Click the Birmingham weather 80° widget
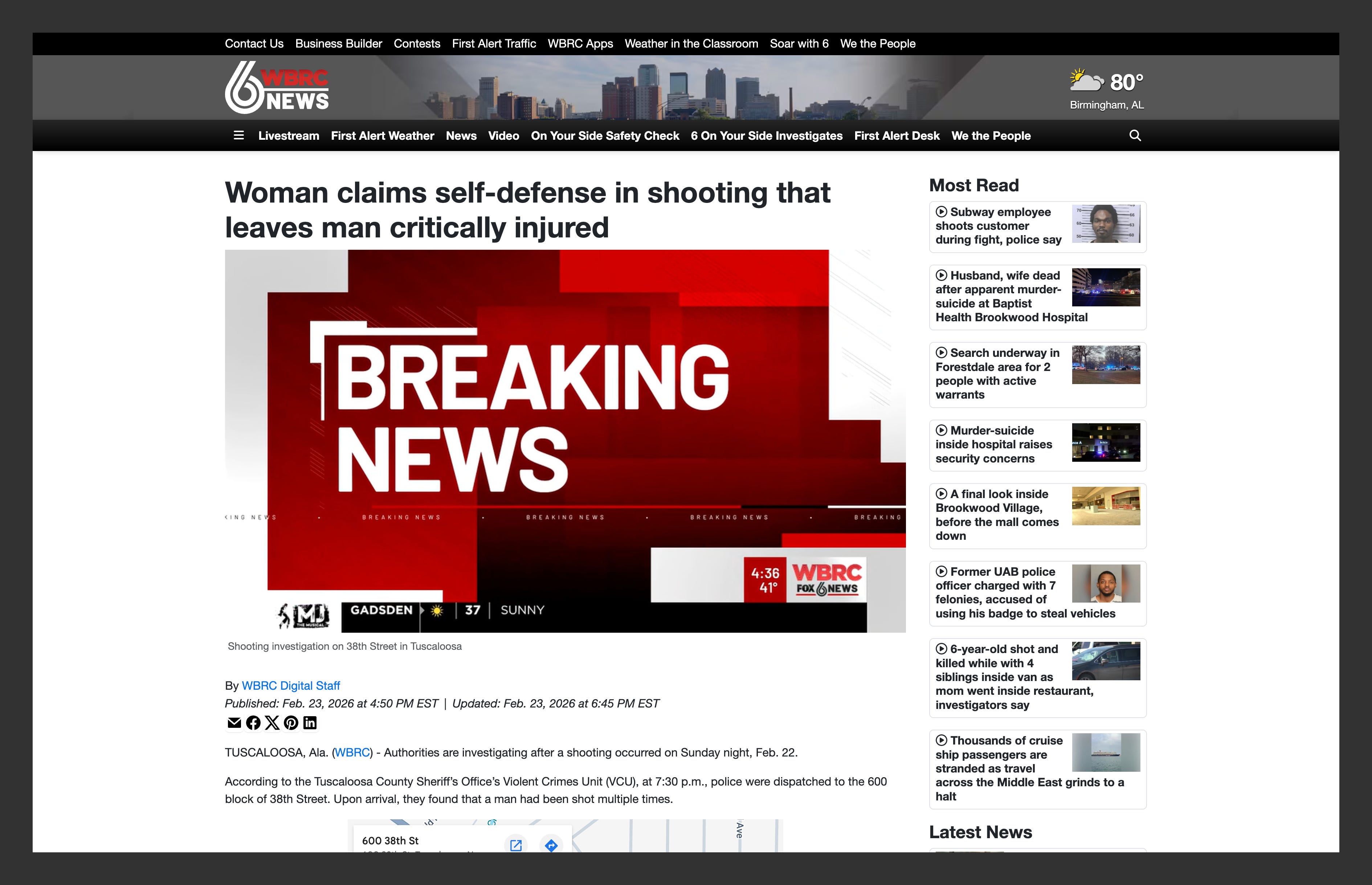Viewport: 1372px width, 885px height. click(x=1107, y=89)
